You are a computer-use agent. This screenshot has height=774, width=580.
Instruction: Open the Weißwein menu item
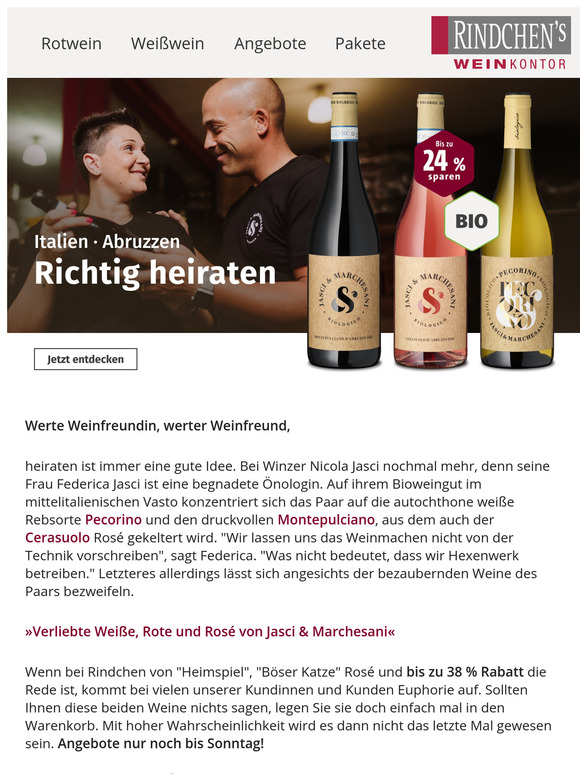tap(167, 43)
